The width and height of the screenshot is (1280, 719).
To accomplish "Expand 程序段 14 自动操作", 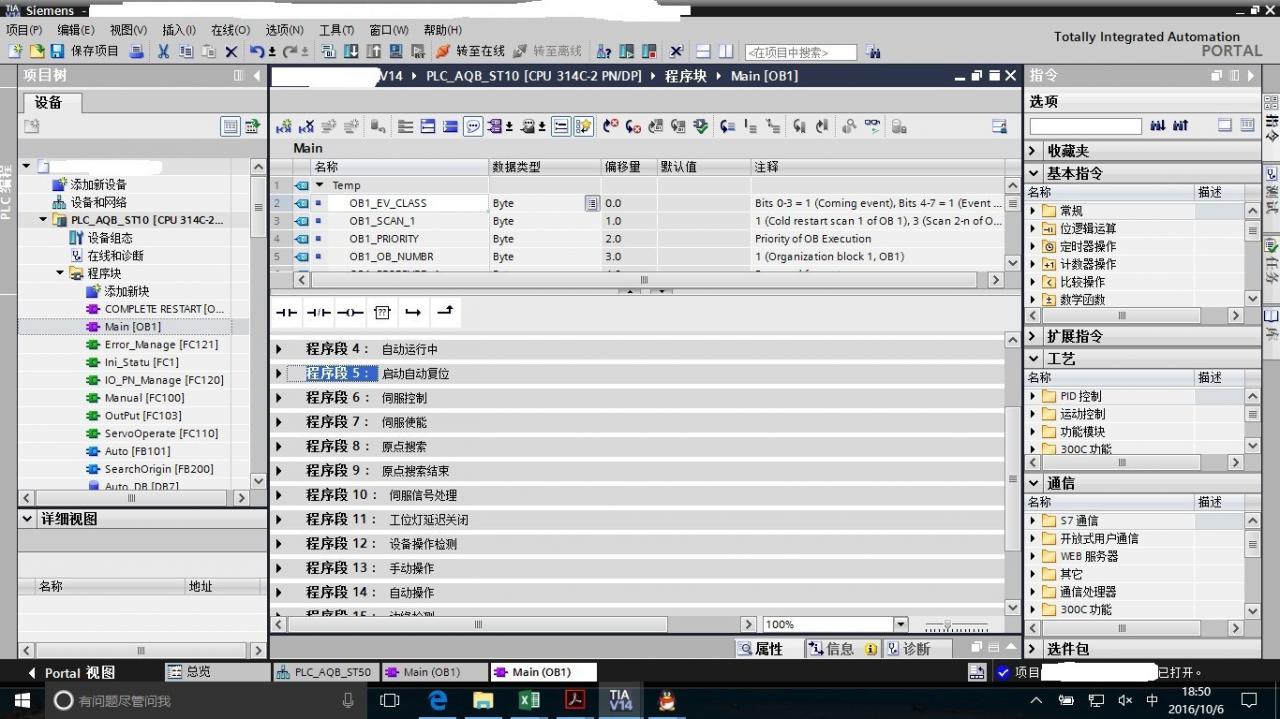I will click(x=280, y=592).
